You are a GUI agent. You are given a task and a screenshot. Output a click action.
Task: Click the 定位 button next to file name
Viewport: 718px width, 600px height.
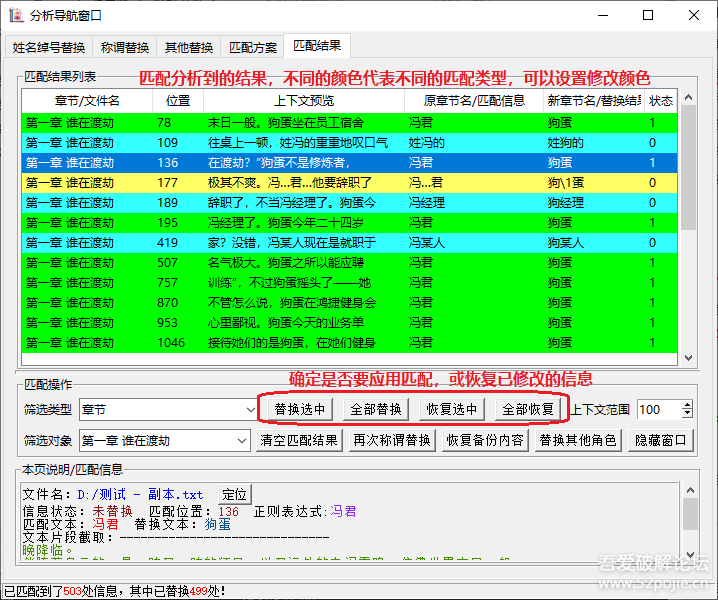tap(234, 495)
